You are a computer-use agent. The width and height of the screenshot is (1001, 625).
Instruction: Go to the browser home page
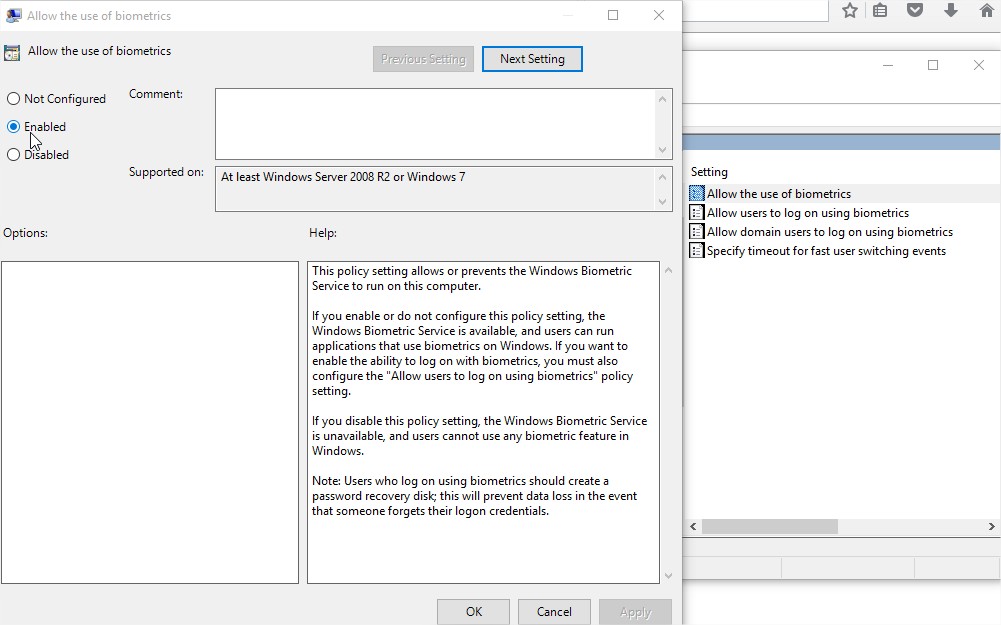(x=985, y=10)
